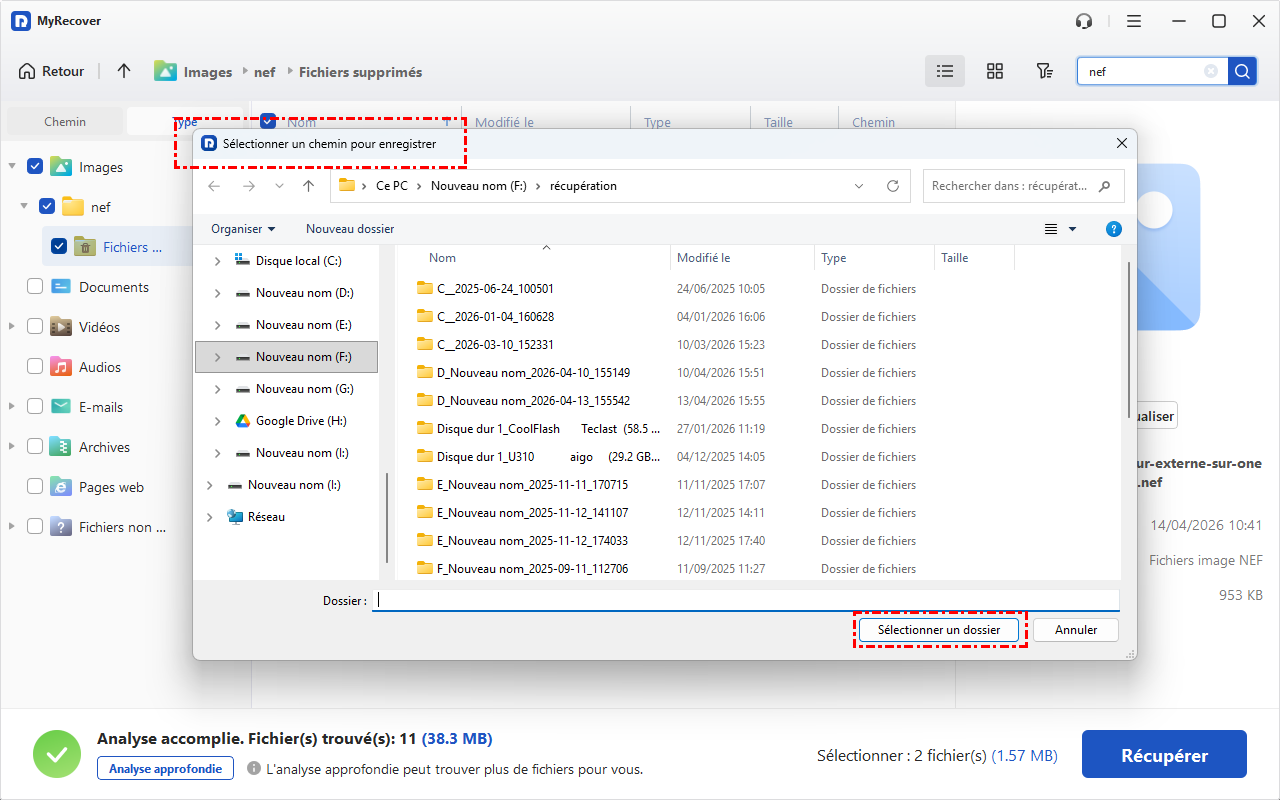The width and height of the screenshot is (1280, 800).
Task: Enable the Audios checkbox
Action: point(35,367)
